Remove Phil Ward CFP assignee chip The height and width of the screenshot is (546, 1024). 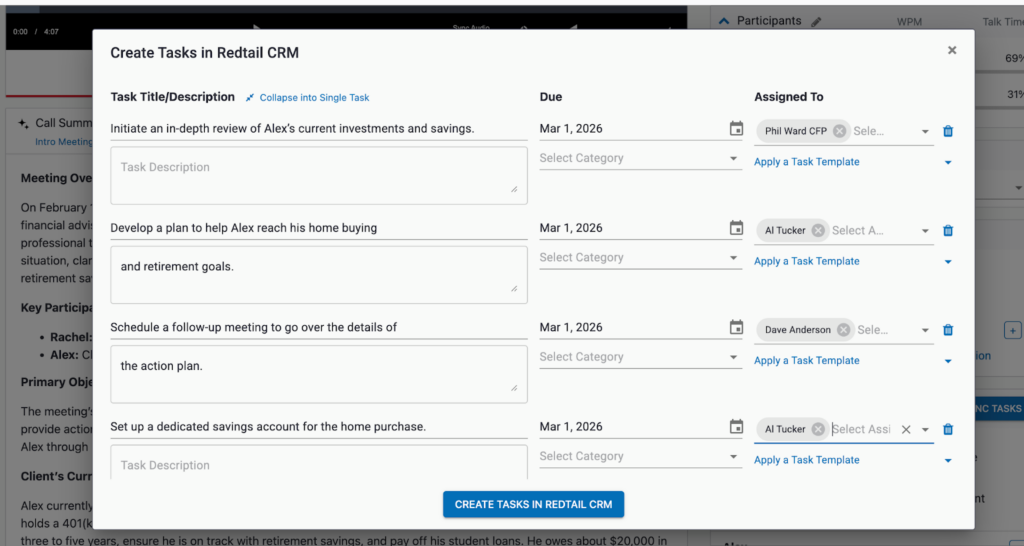pos(839,131)
